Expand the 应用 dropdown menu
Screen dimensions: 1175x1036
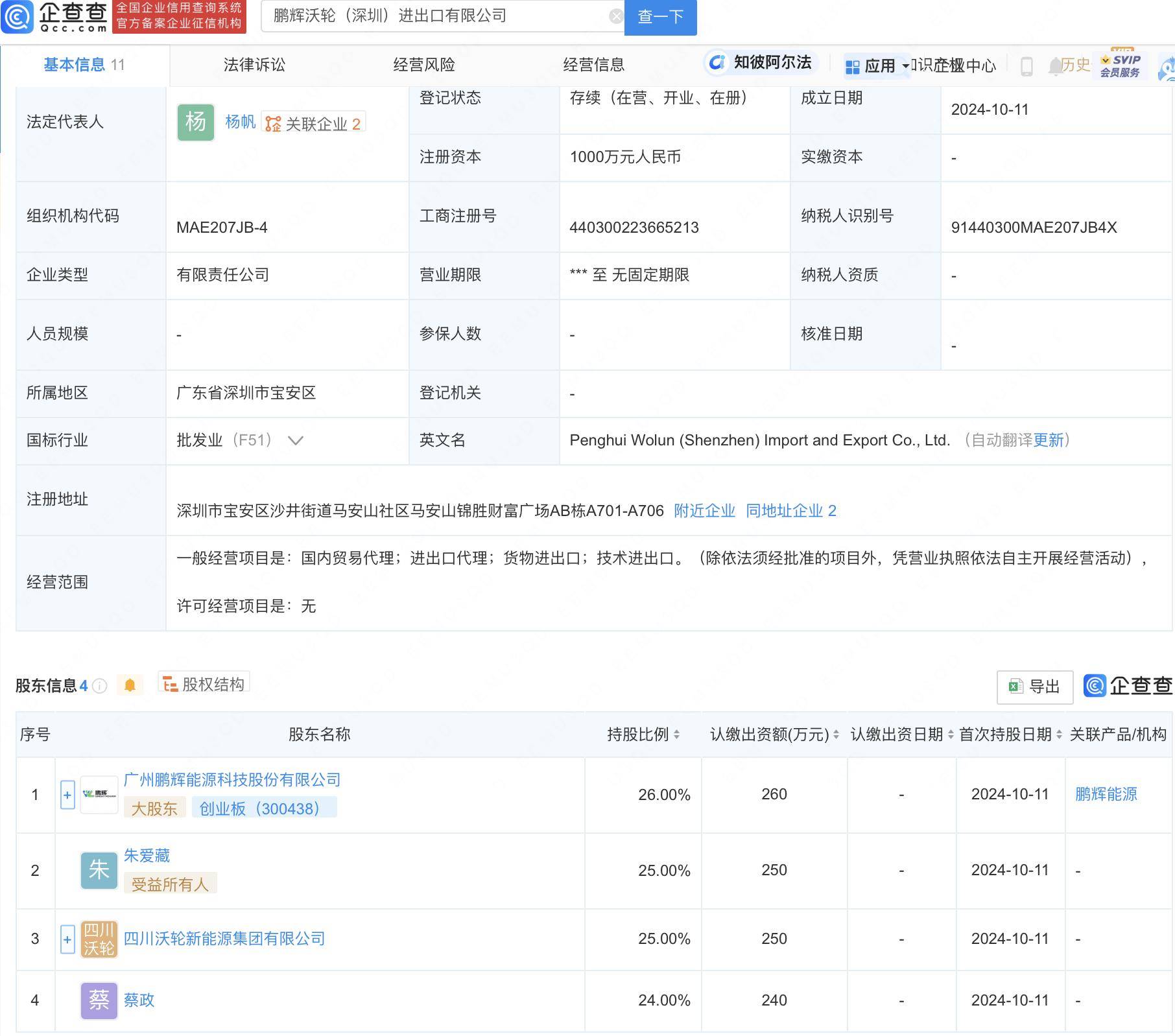[x=877, y=66]
